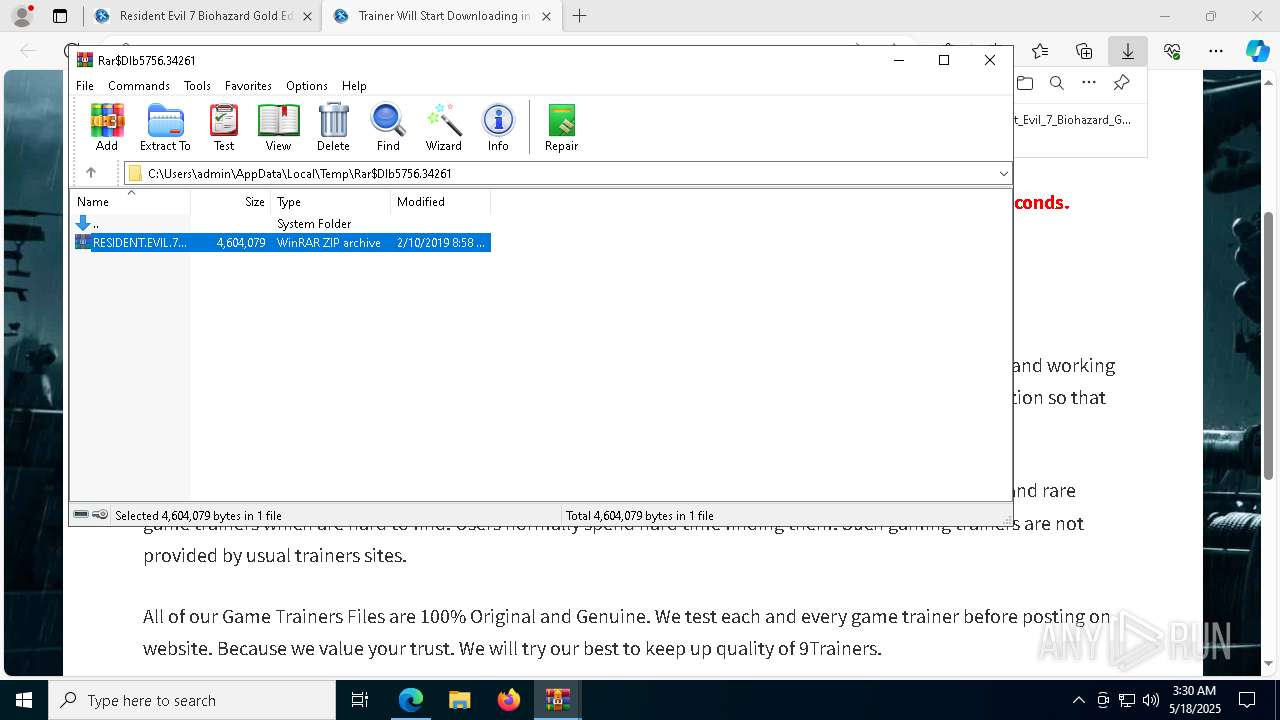Open the Windows Start menu
The height and width of the screenshot is (720, 1280).
point(24,700)
